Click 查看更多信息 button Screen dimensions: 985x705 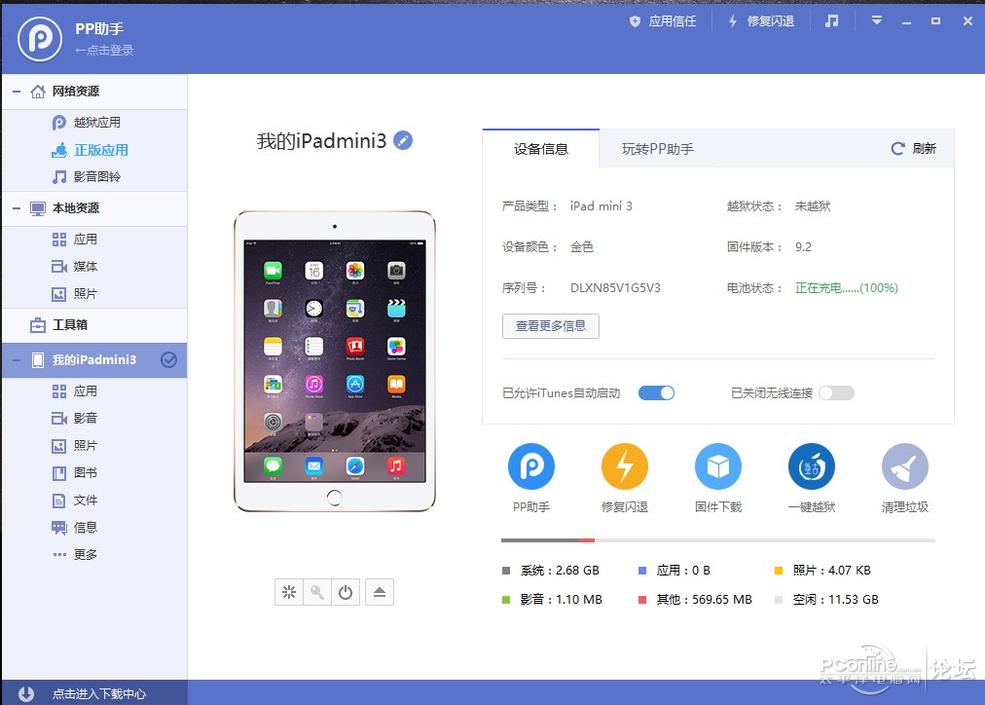point(551,326)
